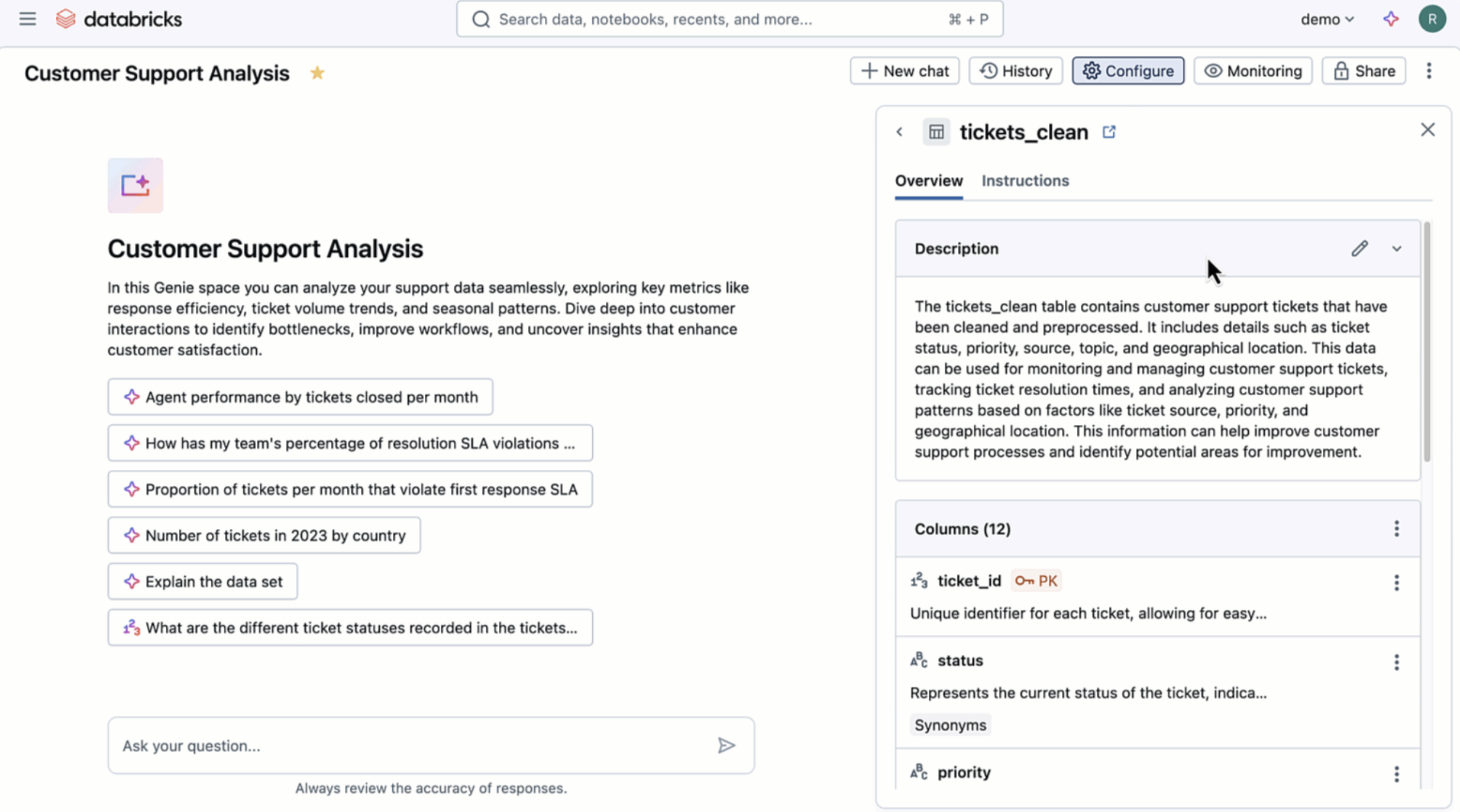Switch to the Instructions tab
This screenshot has height=812, width=1460.
click(1025, 181)
